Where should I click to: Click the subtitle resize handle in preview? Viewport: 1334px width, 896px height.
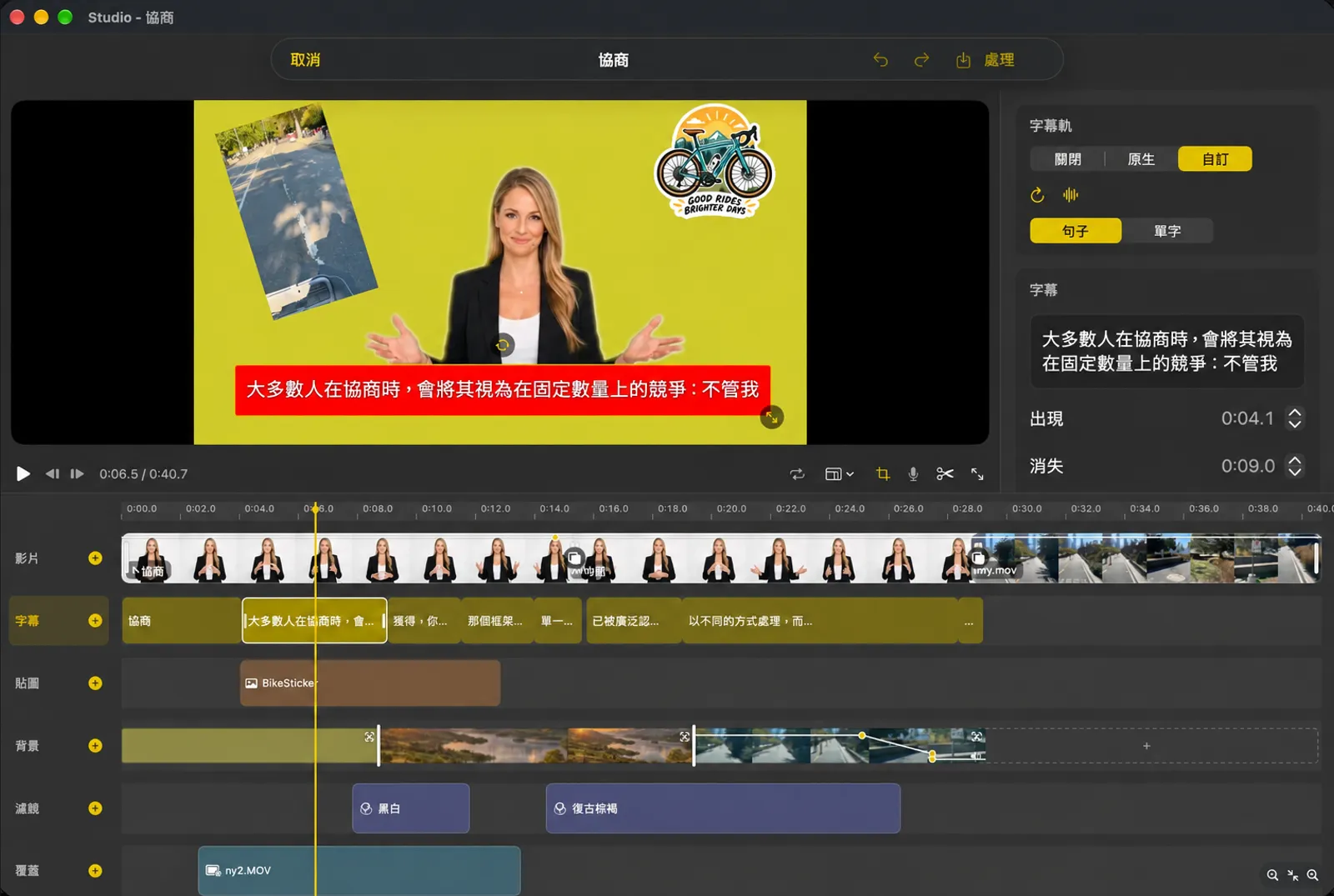click(772, 417)
